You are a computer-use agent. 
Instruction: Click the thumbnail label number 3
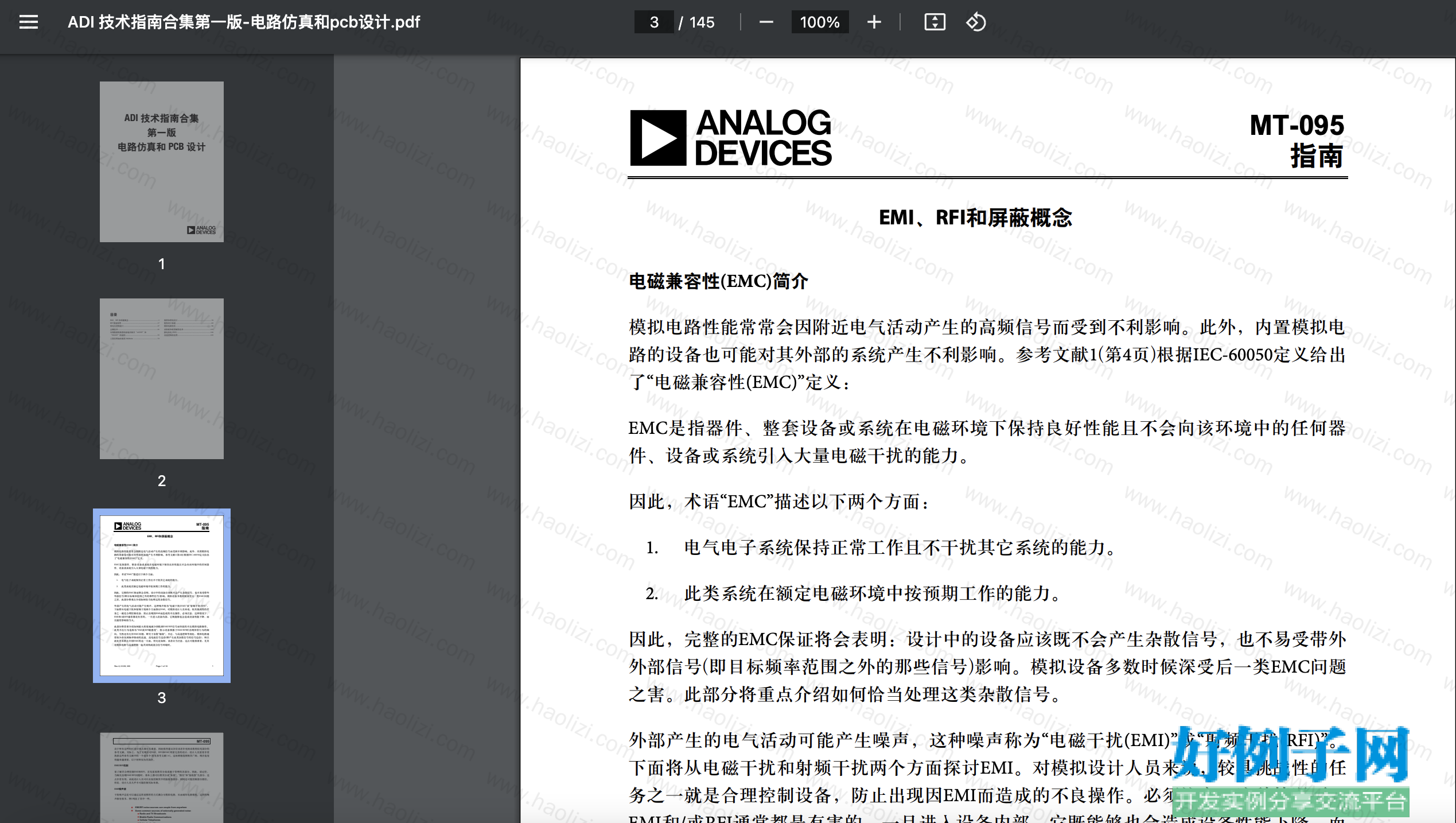click(162, 698)
